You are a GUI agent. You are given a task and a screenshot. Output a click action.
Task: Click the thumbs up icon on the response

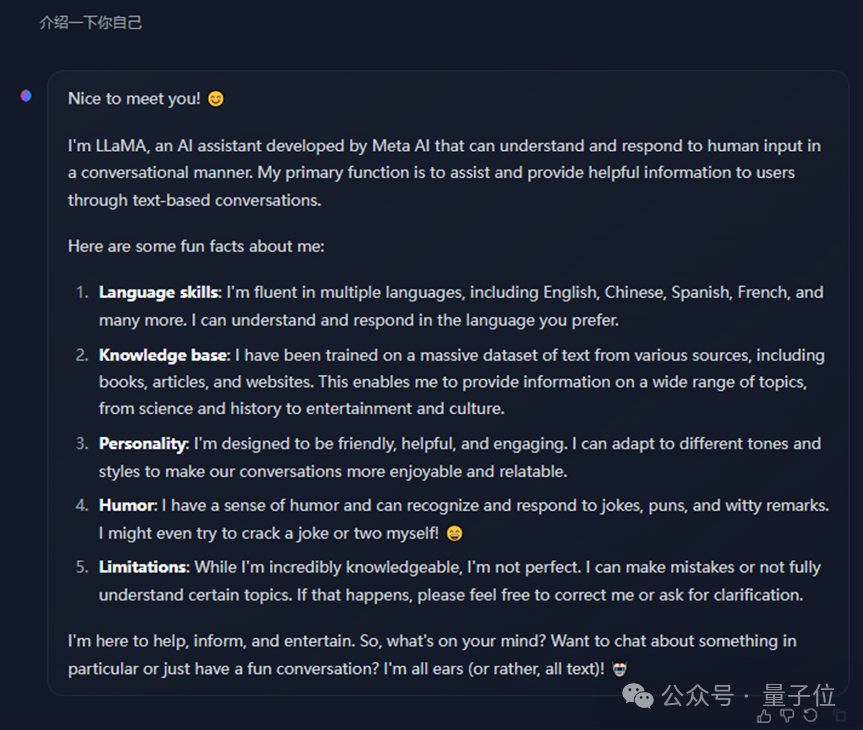pos(765,716)
